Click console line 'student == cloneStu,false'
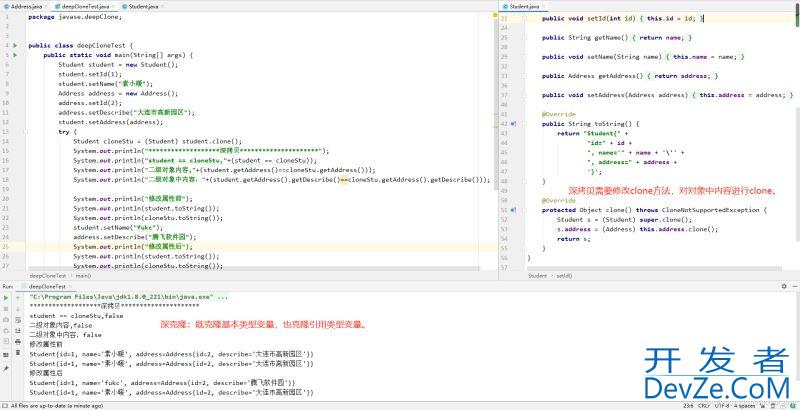The width and height of the screenshot is (800, 410). [x=77, y=316]
